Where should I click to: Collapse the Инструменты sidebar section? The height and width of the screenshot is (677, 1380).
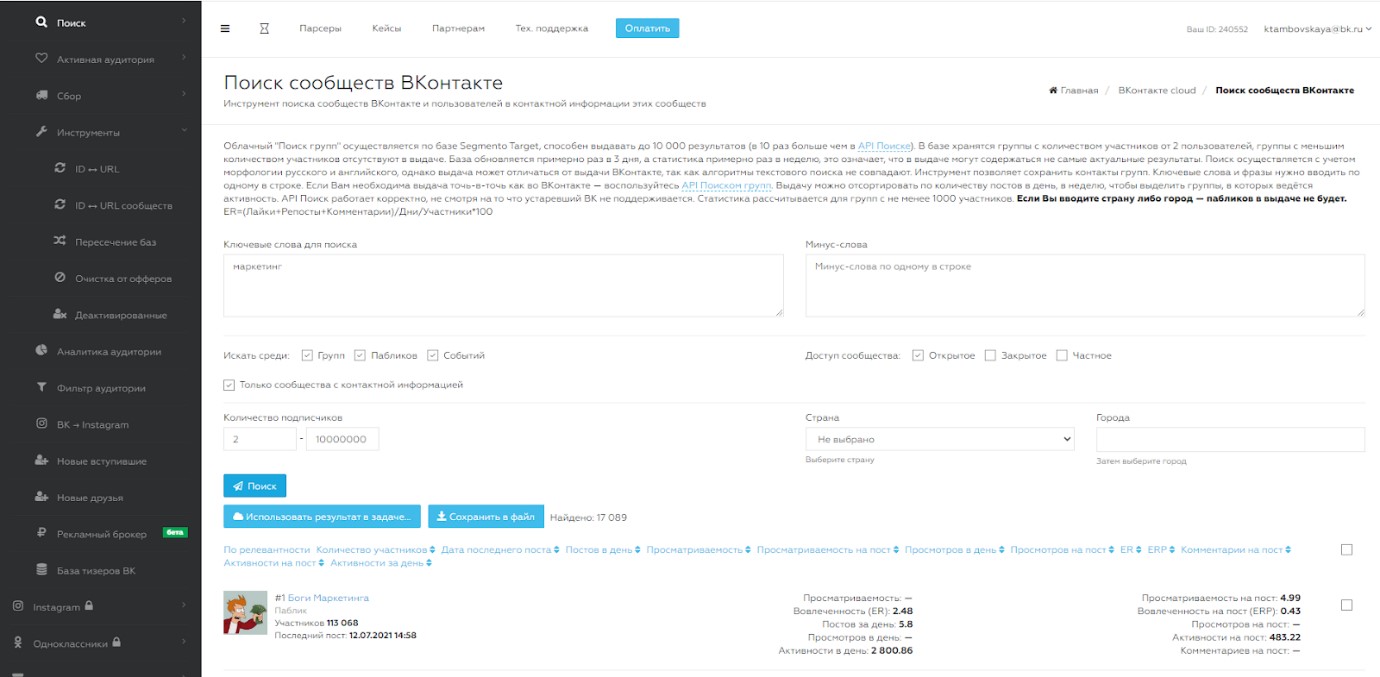[185, 132]
